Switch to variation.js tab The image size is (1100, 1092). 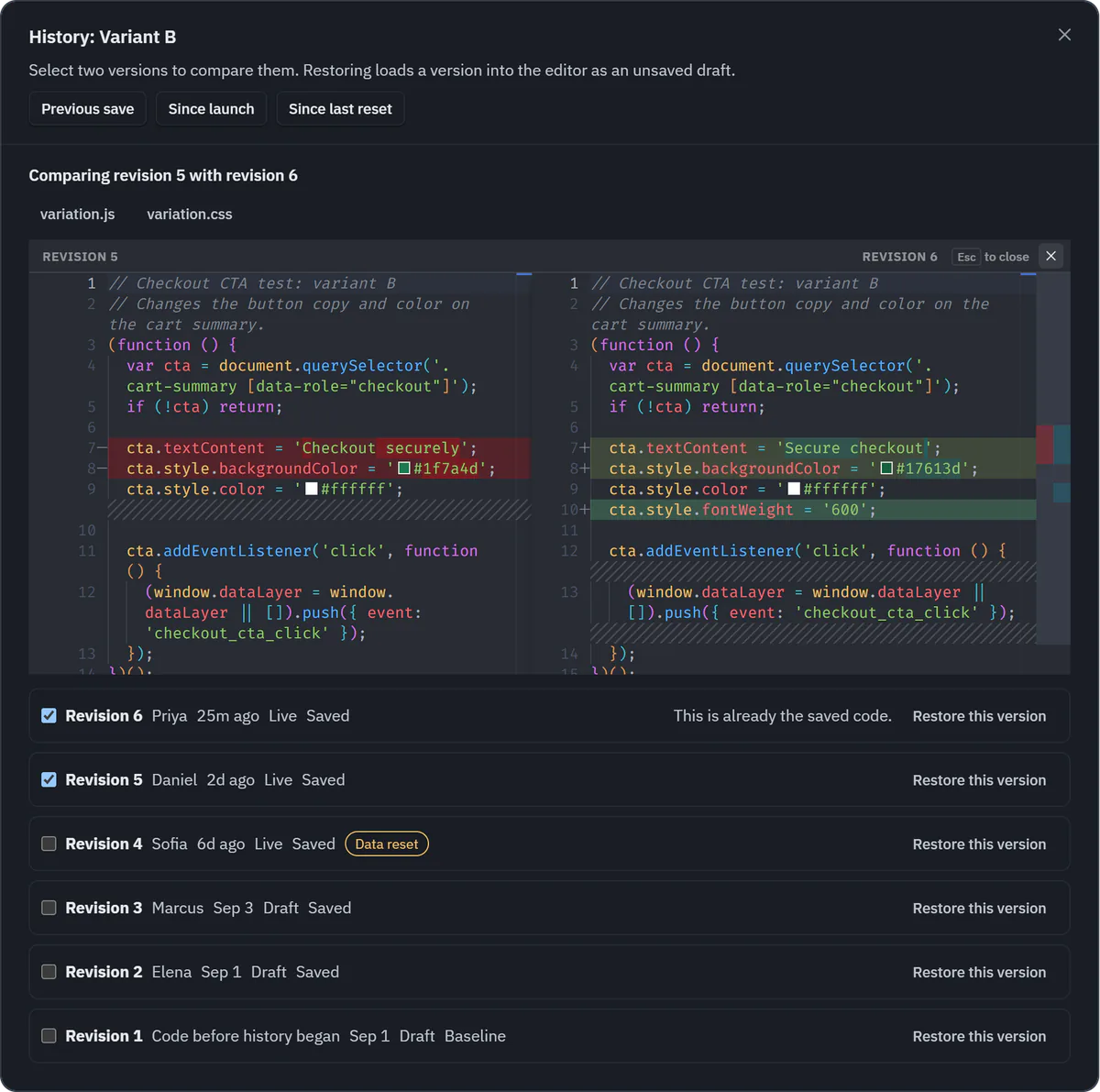78,214
